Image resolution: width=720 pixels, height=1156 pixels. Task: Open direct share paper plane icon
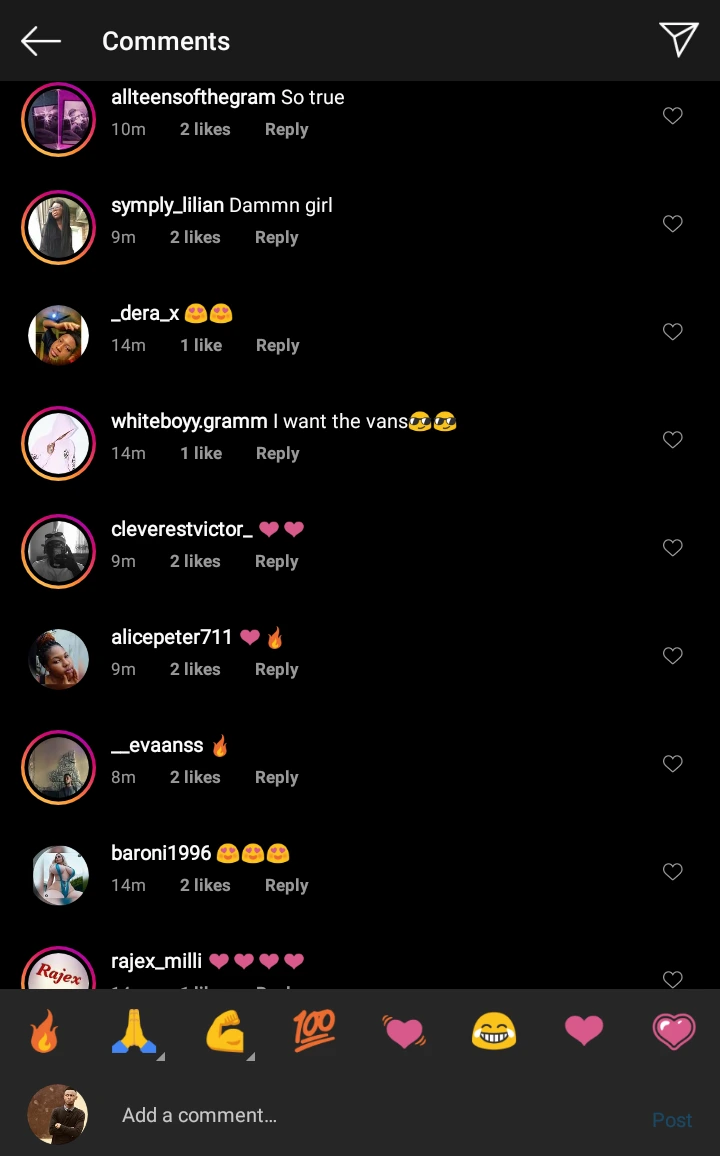click(678, 40)
